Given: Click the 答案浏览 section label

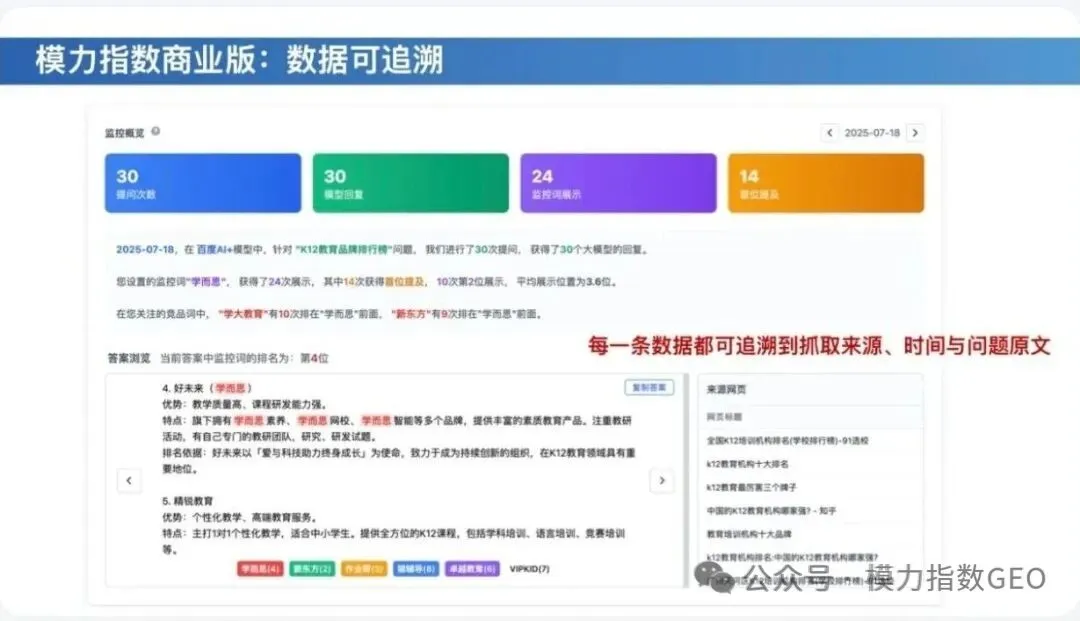Looking at the screenshot, I should tap(129, 358).
